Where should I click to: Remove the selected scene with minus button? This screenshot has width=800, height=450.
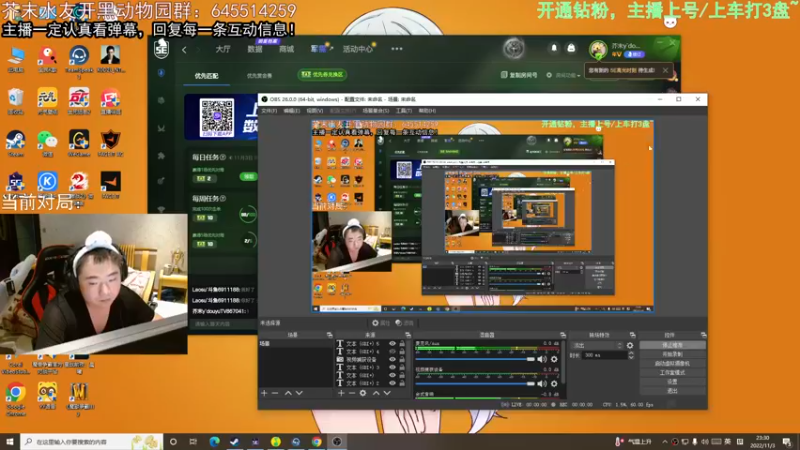pyautogui.click(x=275, y=393)
